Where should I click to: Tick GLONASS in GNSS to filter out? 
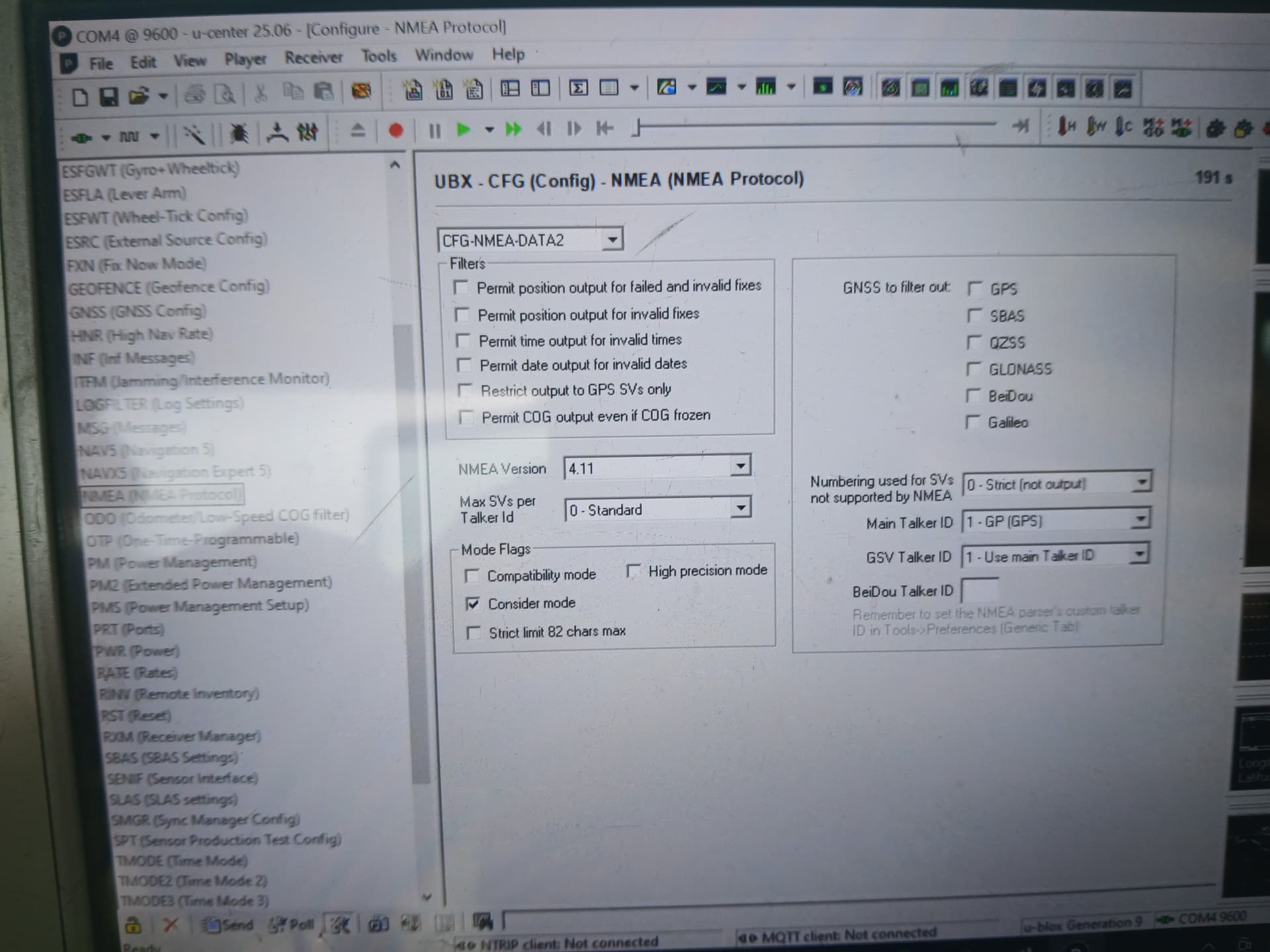pos(973,369)
